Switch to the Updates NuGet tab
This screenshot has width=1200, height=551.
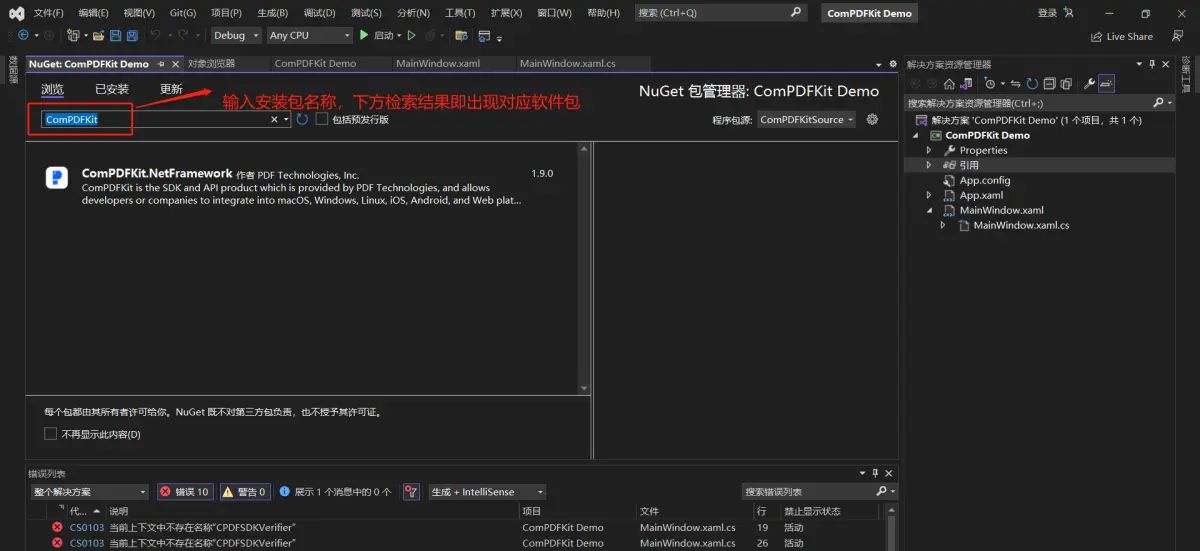tap(171, 89)
